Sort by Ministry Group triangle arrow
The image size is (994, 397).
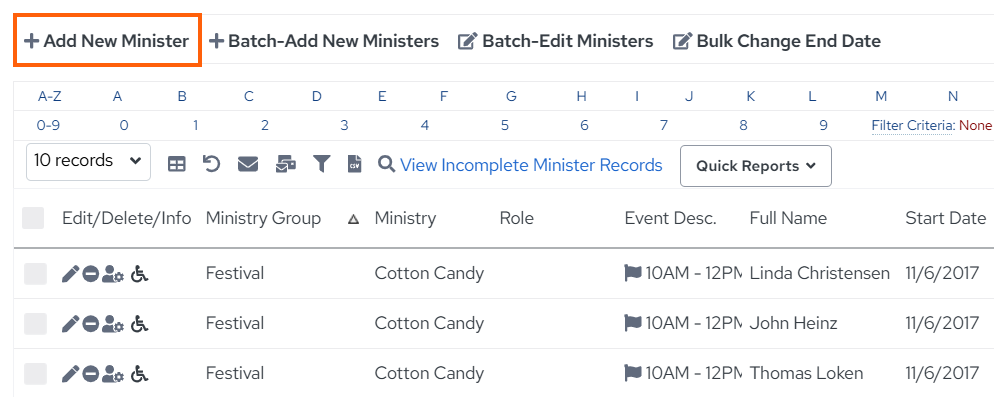point(354,219)
